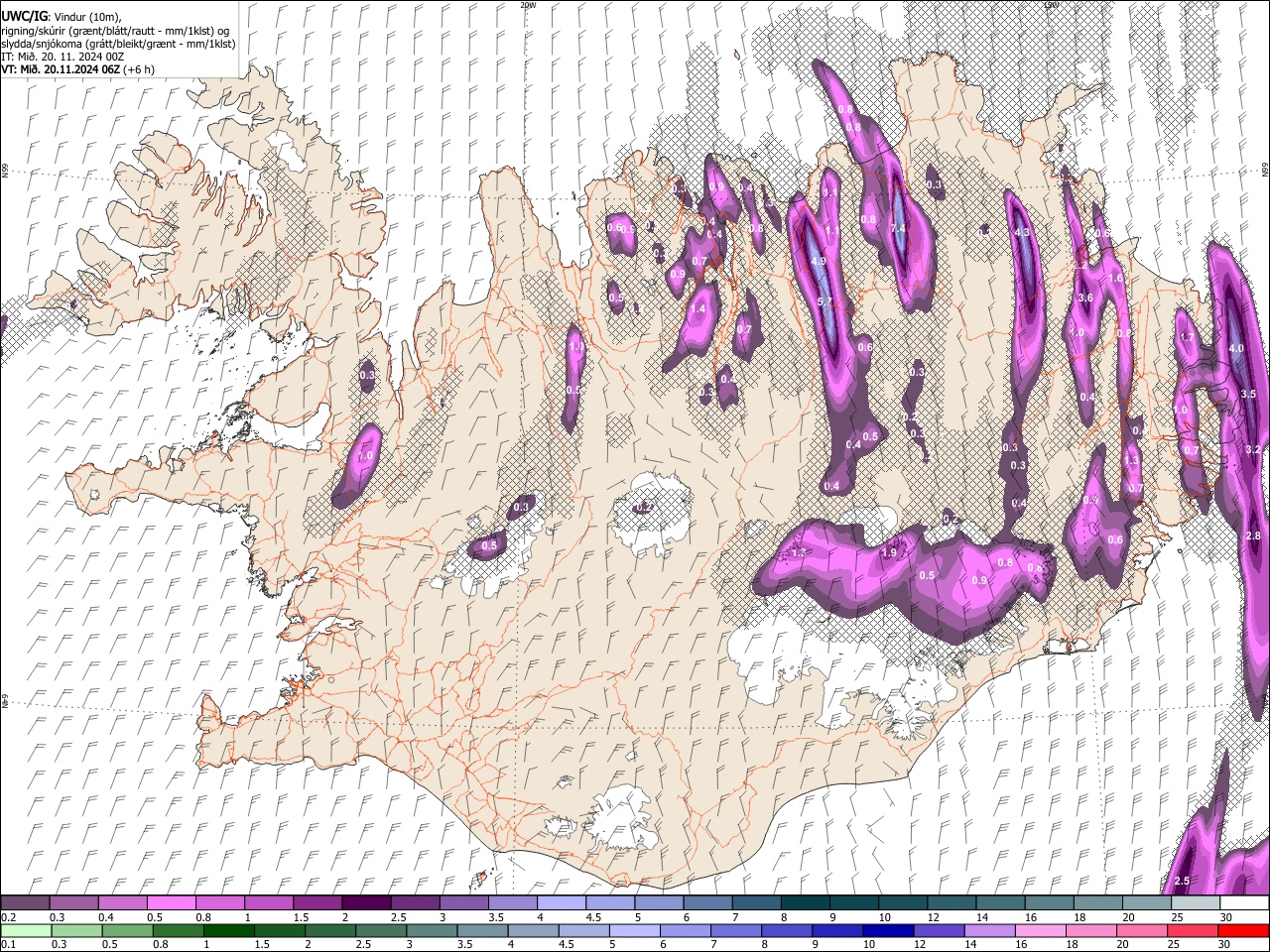Click the 3.6 snowfall value on the map

pos(1085,297)
